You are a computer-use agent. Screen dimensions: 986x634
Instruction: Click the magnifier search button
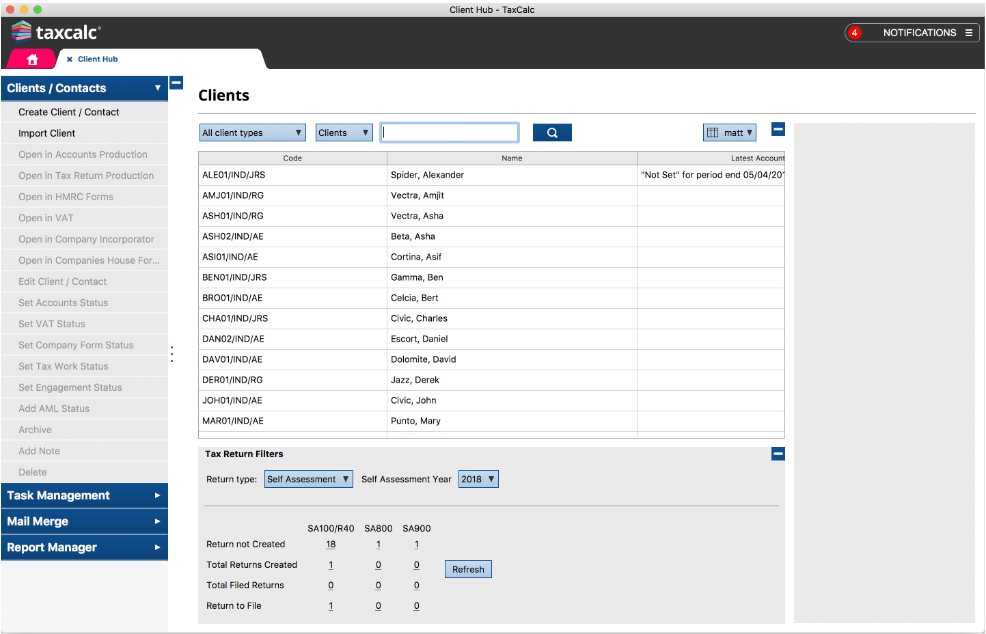552,132
